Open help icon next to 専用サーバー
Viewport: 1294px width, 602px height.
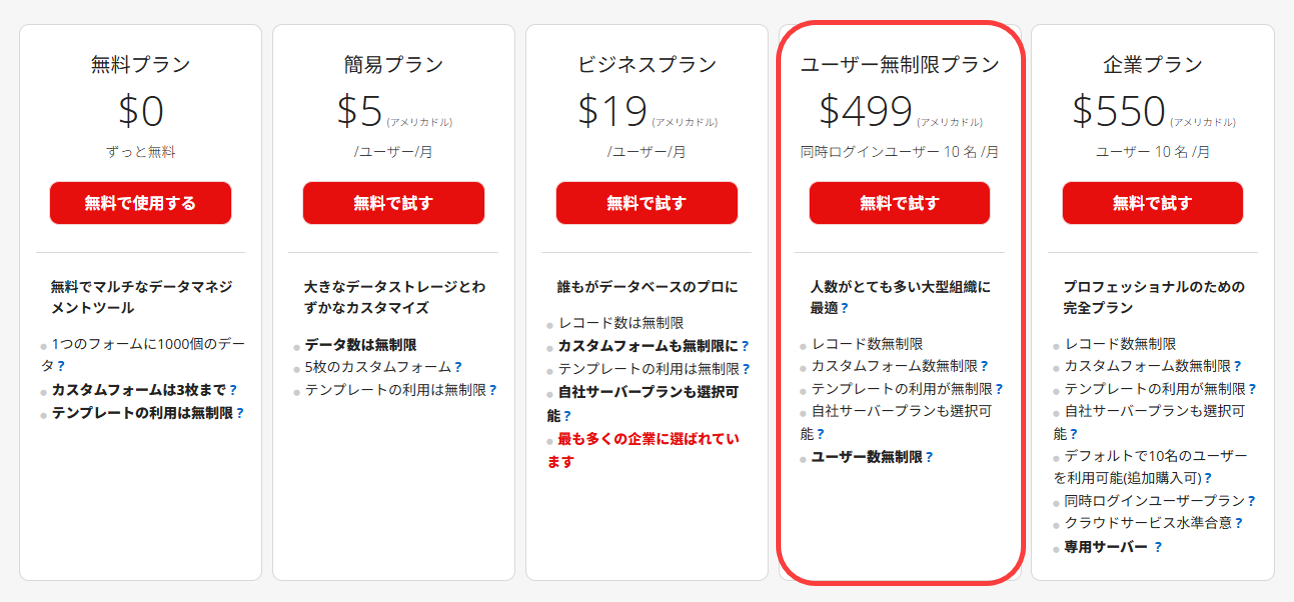(1158, 547)
